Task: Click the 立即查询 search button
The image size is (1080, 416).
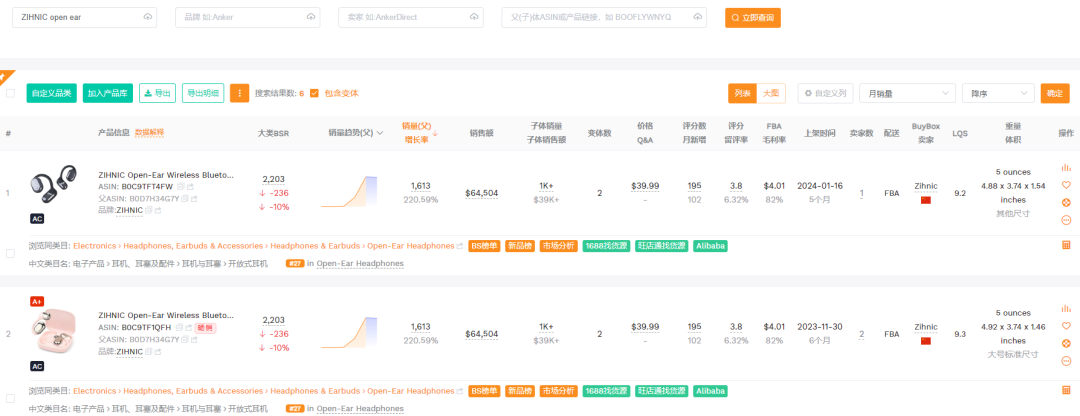Action: [x=752, y=17]
